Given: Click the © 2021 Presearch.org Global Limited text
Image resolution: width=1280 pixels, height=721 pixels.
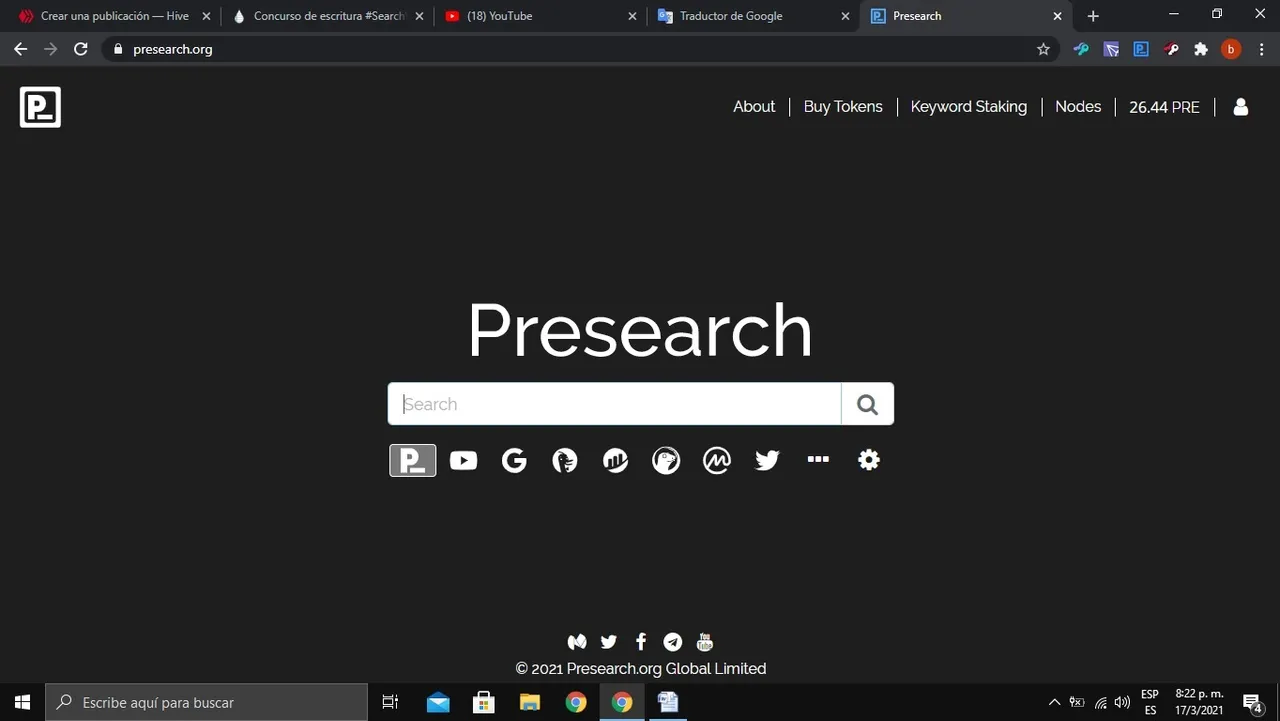Looking at the screenshot, I should pyautogui.click(x=641, y=668).
